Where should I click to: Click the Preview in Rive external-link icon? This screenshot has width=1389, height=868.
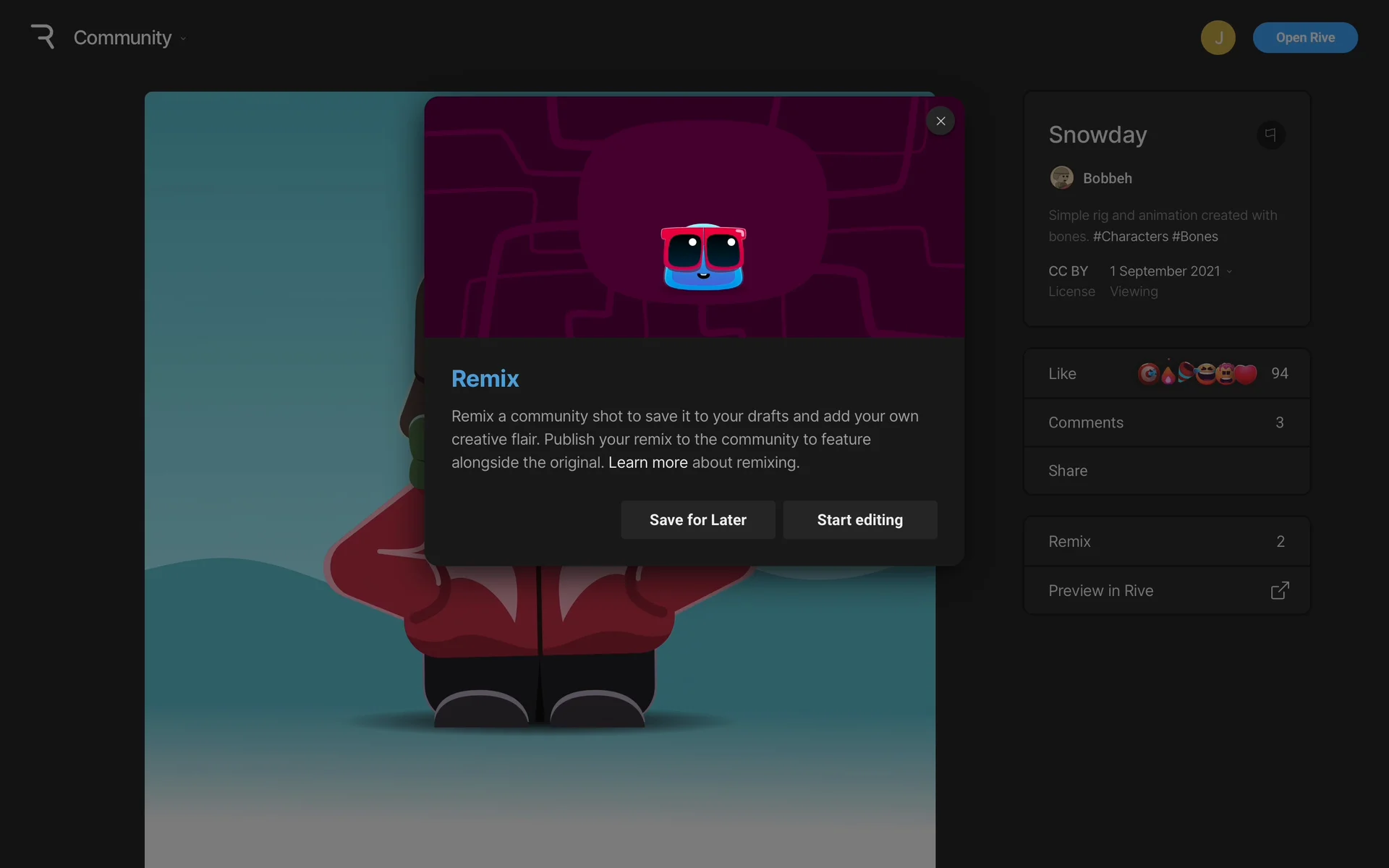tap(1279, 591)
